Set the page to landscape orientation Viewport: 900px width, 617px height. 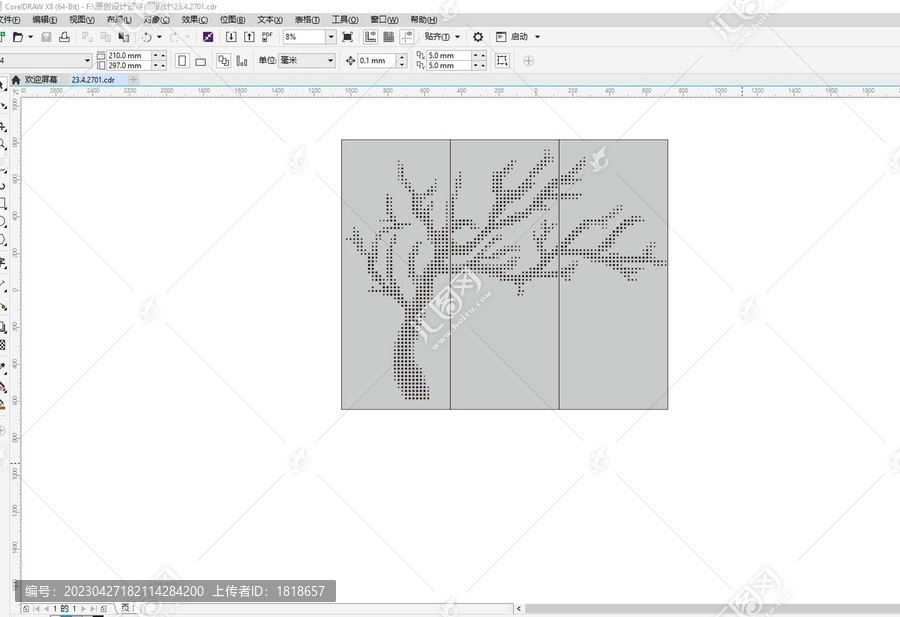pyautogui.click(x=200, y=61)
